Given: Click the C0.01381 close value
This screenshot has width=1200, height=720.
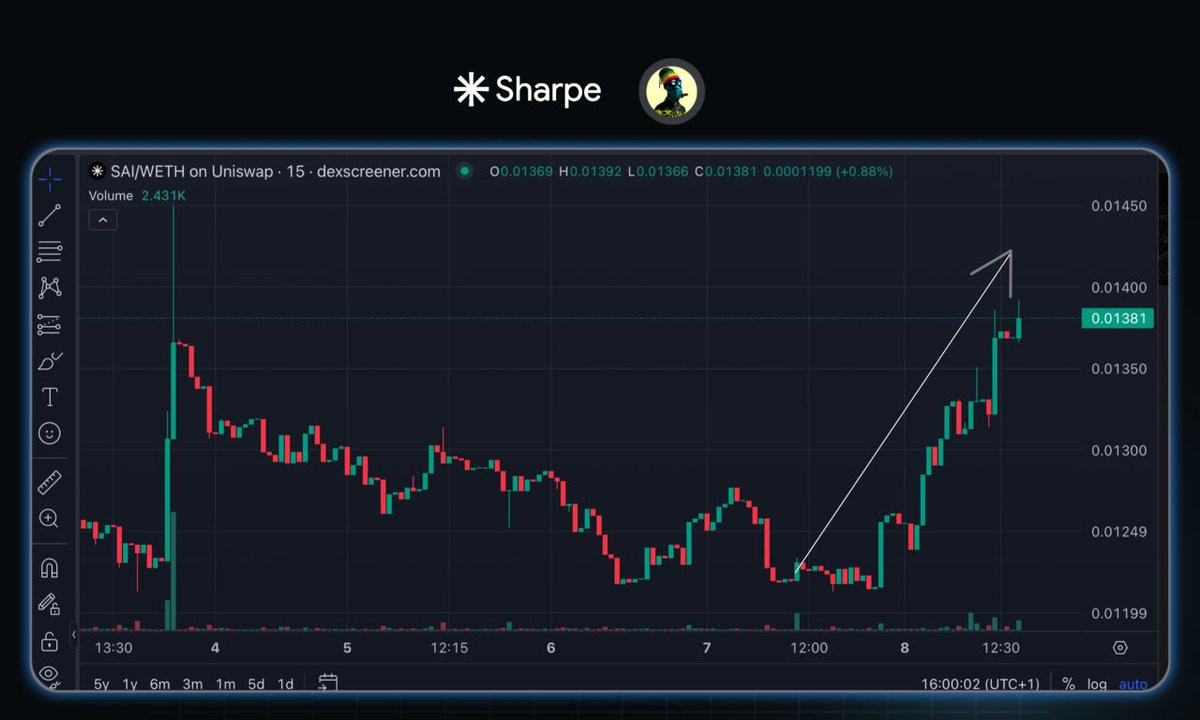Looking at the screenshot, I should pyautogui.click(x=725, y=171).
